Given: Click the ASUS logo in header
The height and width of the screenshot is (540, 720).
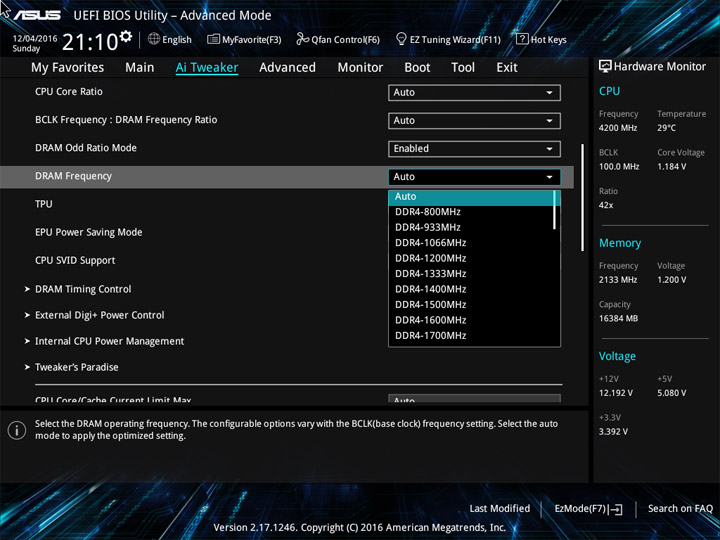Looking at the screenshot, I should tap(37, 15).
